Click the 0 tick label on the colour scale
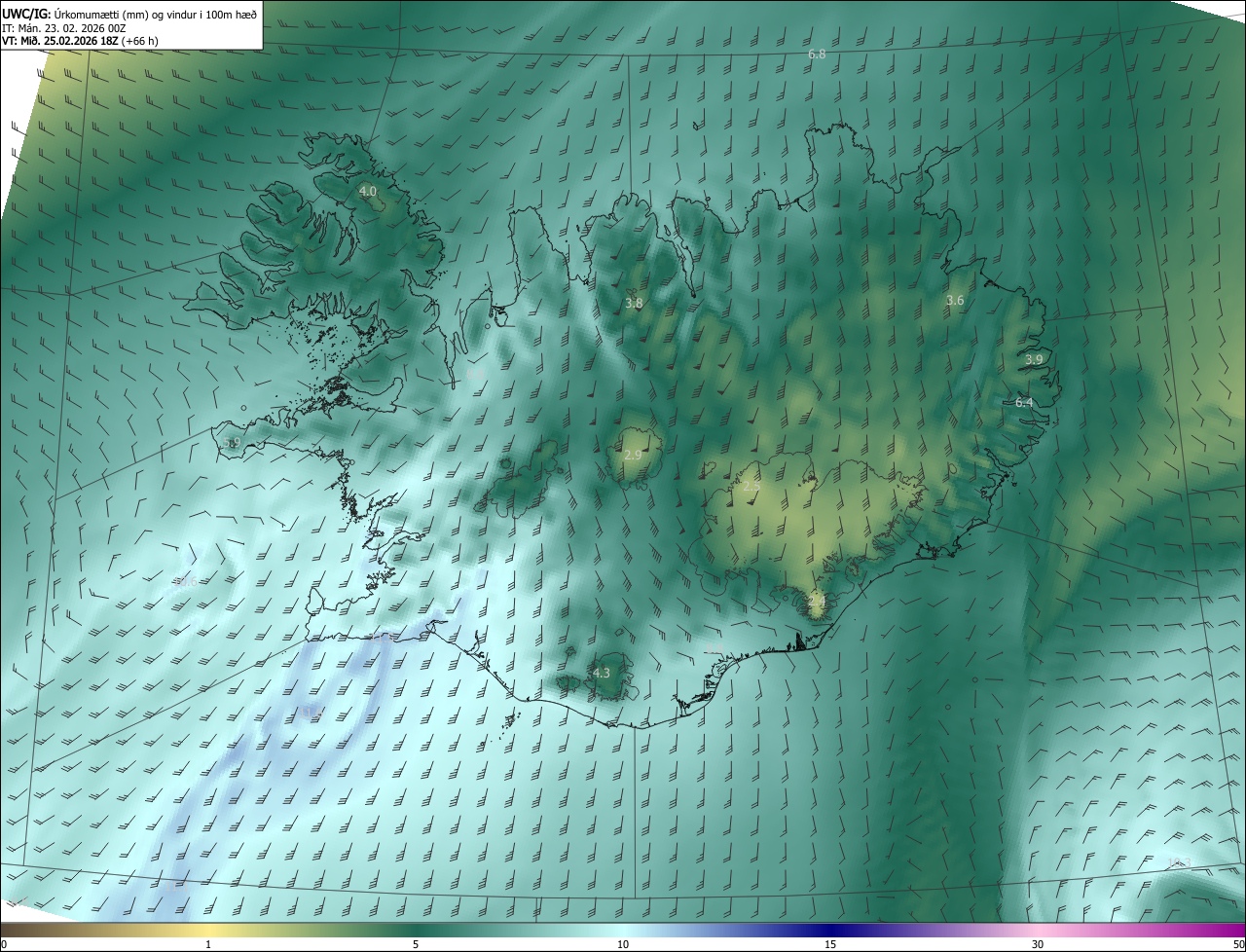 4,944
